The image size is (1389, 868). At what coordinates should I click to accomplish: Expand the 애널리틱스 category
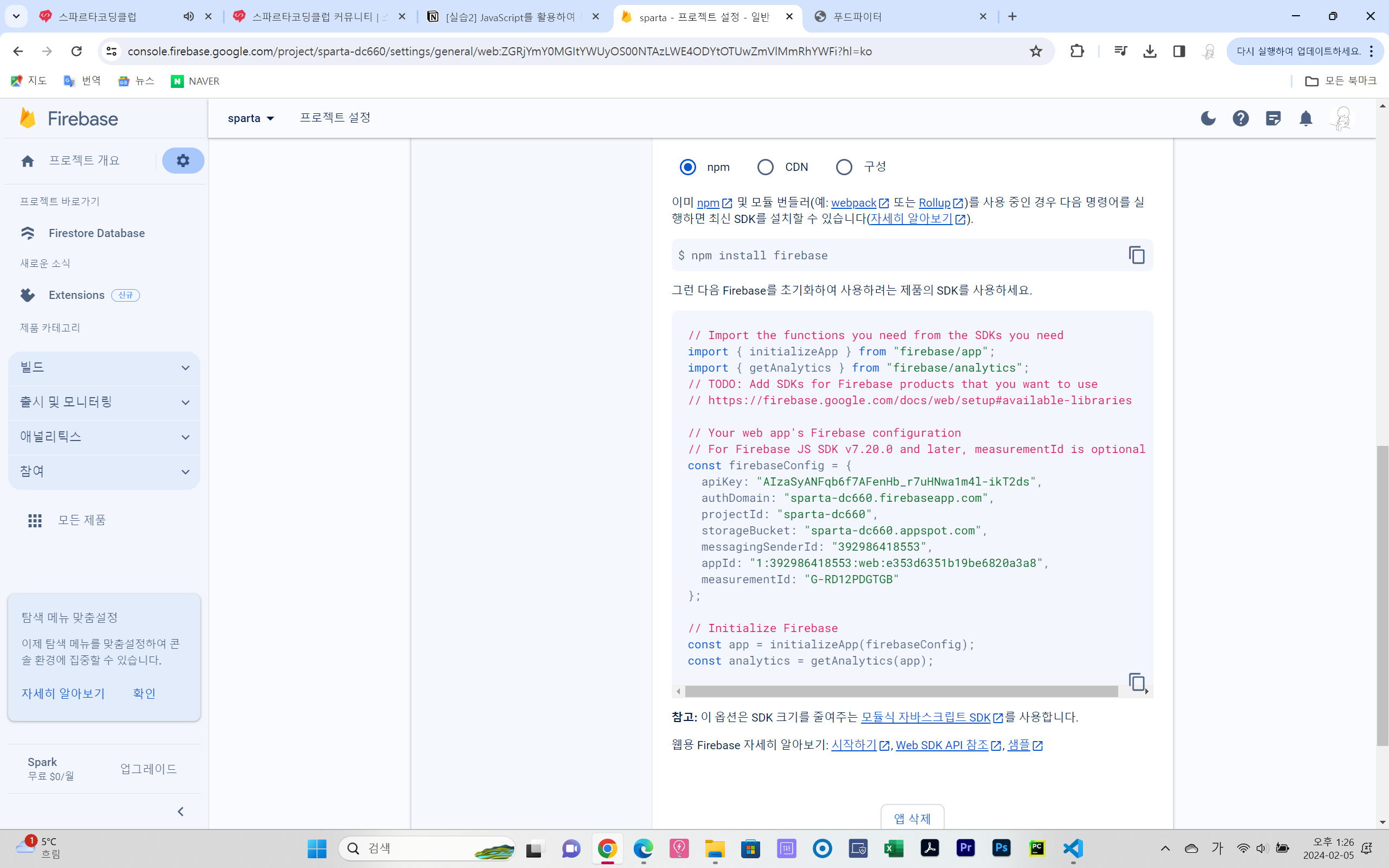coord(104,437)
